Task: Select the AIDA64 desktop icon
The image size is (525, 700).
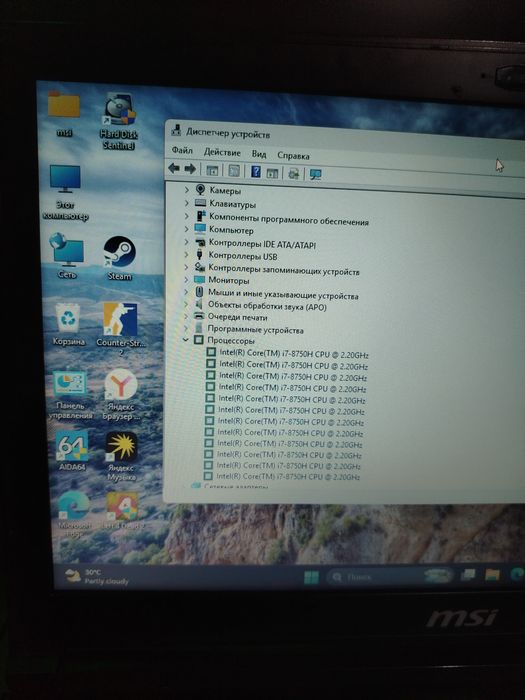Action: point(72,450)
